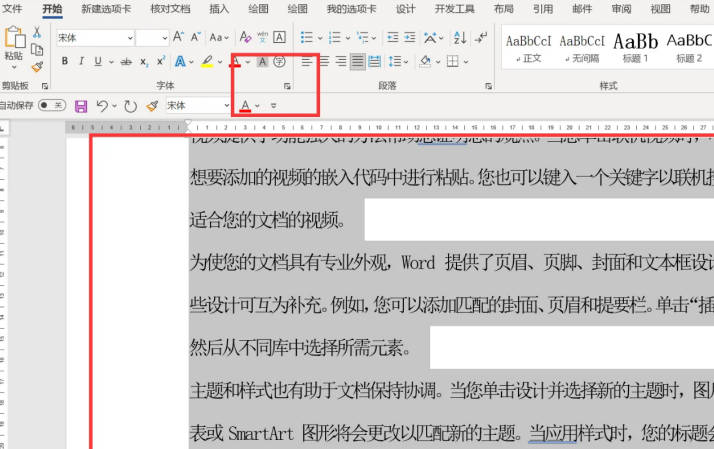Click the borders grid icon
Image resolution: width=714 pixels, height=449 pixels.
click(x=453, y=61)
